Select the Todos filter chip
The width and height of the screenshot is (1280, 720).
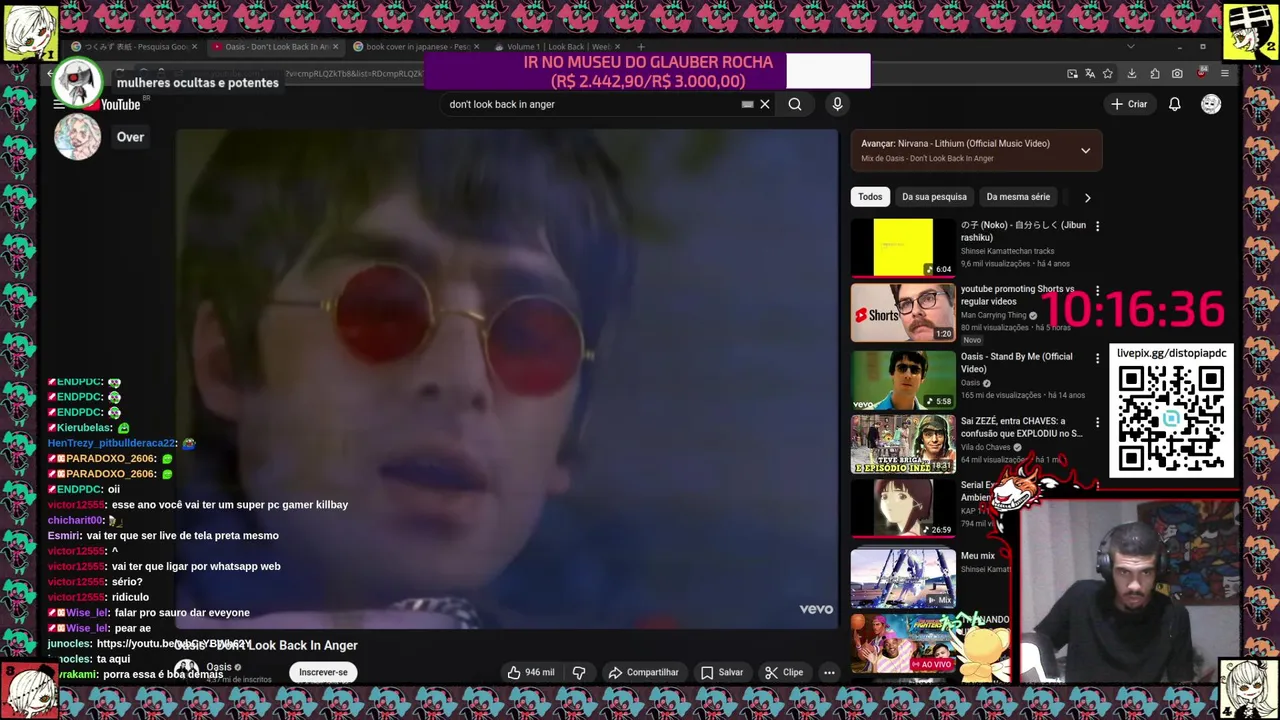coord(870,197)
